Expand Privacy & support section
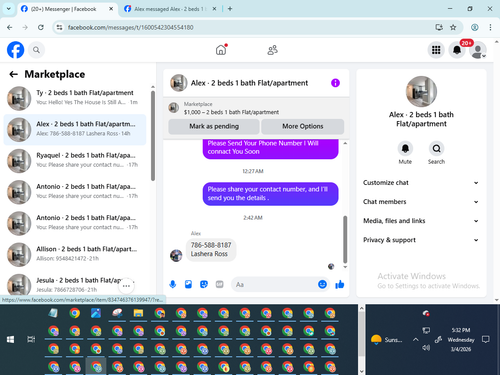This screenshot has width=500, height=375. coord(421,240)
